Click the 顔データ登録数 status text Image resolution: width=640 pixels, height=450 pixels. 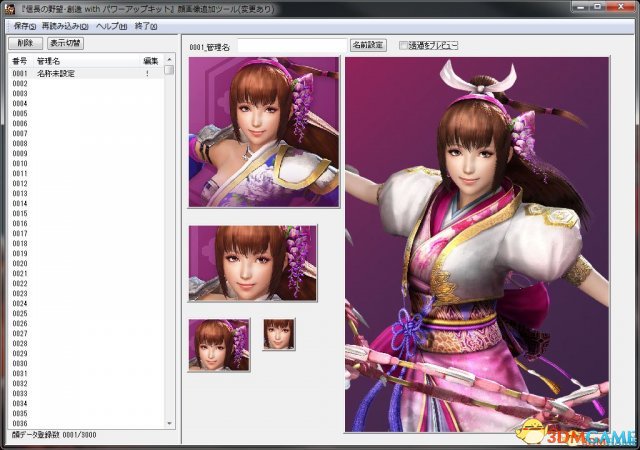pyautogui.click(x=54, y=435)
